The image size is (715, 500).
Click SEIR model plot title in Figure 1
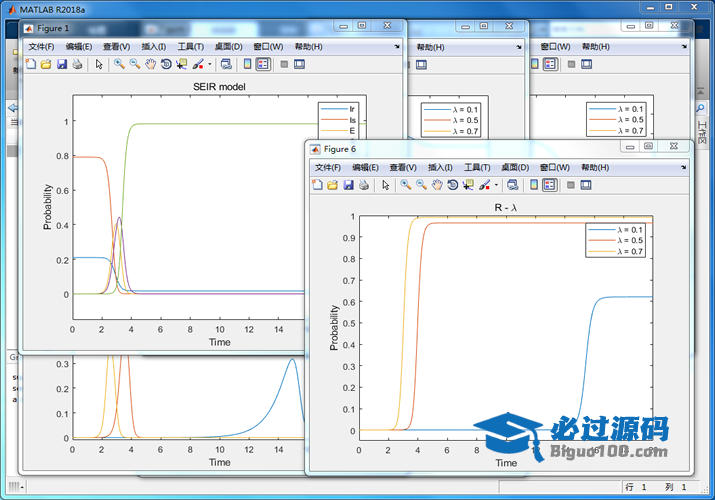[219, 87]
